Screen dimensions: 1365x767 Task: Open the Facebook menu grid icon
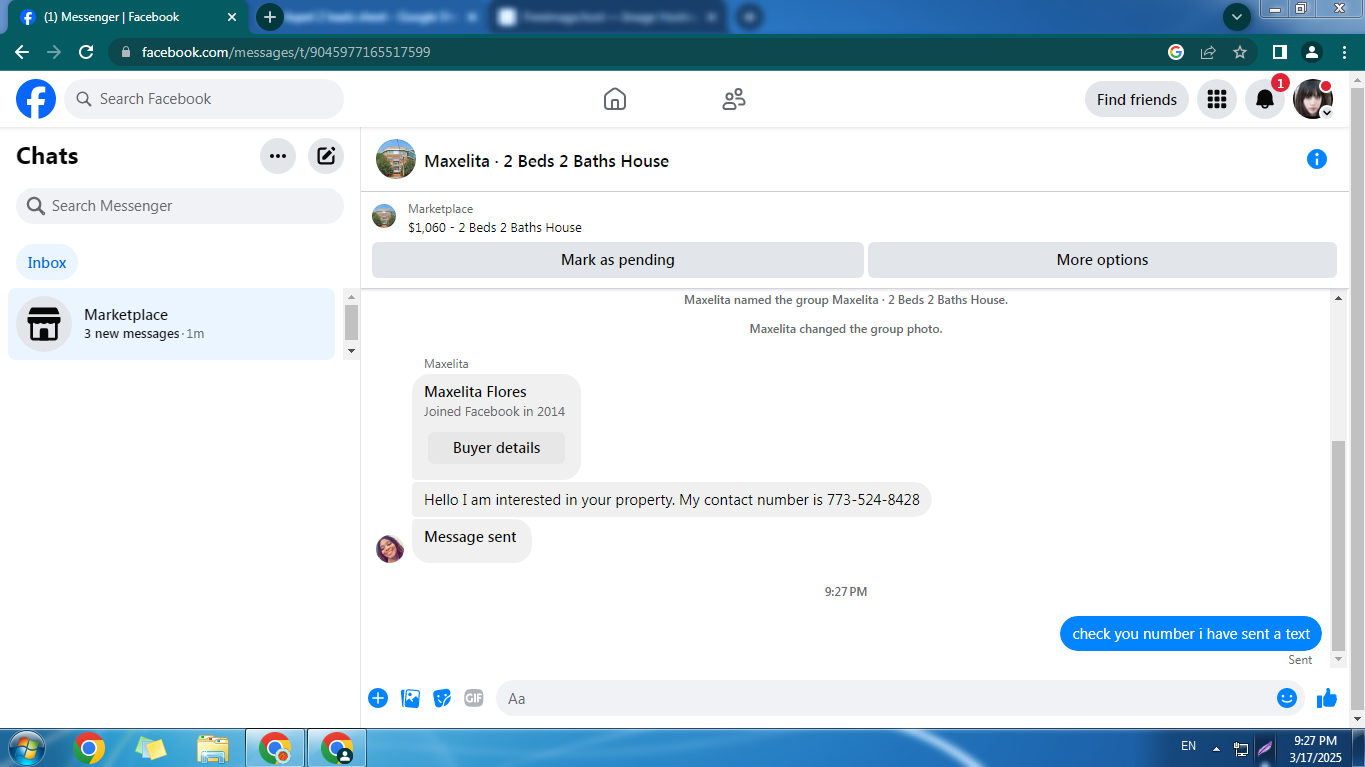click(x=1217, y=99)
